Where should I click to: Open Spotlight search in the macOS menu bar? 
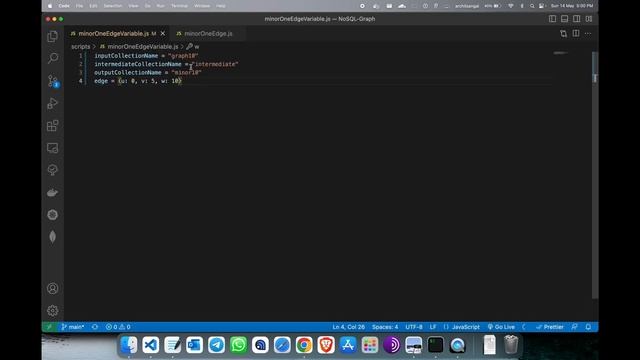[532, 6]
